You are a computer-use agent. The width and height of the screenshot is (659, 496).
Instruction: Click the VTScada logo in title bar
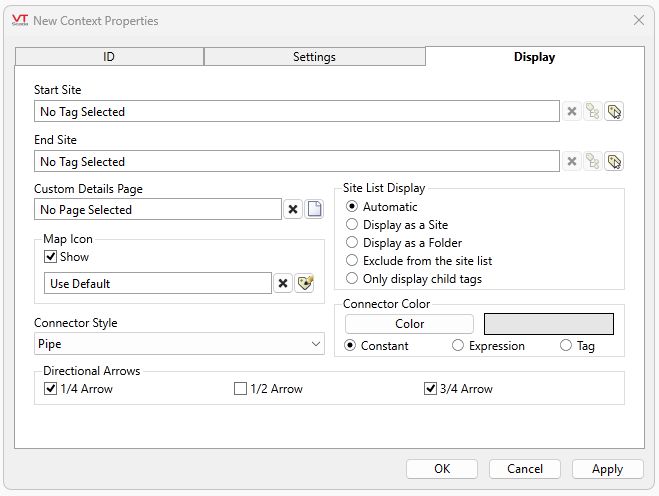click(20, 20)
